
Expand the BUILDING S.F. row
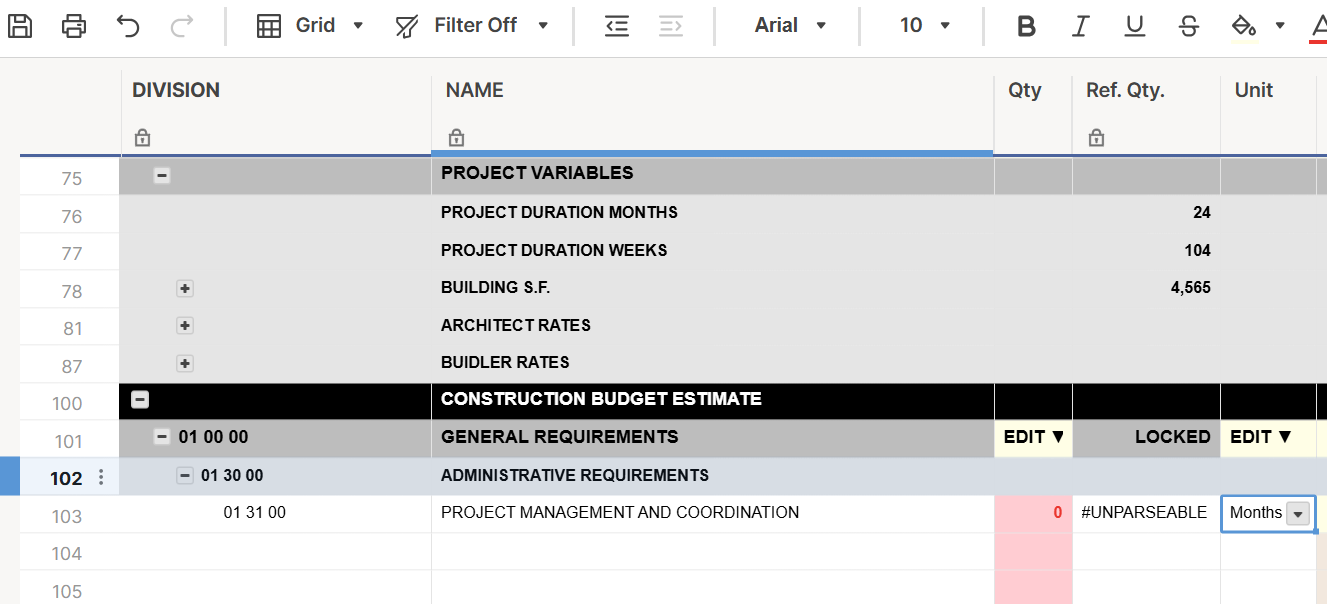pos(184,288)
